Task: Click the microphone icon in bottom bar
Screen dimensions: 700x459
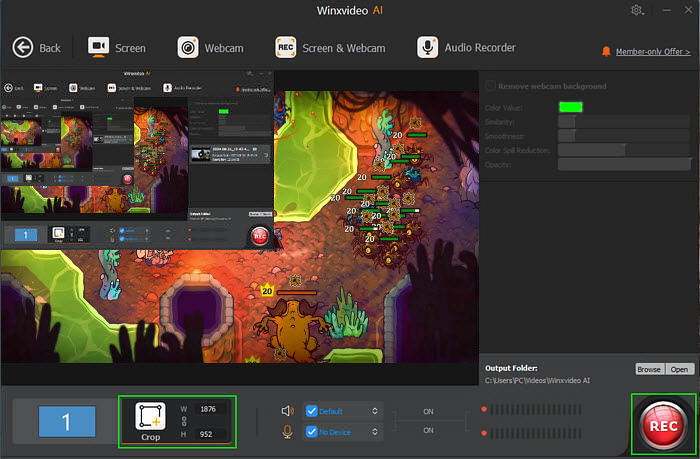Action: [x=287, y=431]
